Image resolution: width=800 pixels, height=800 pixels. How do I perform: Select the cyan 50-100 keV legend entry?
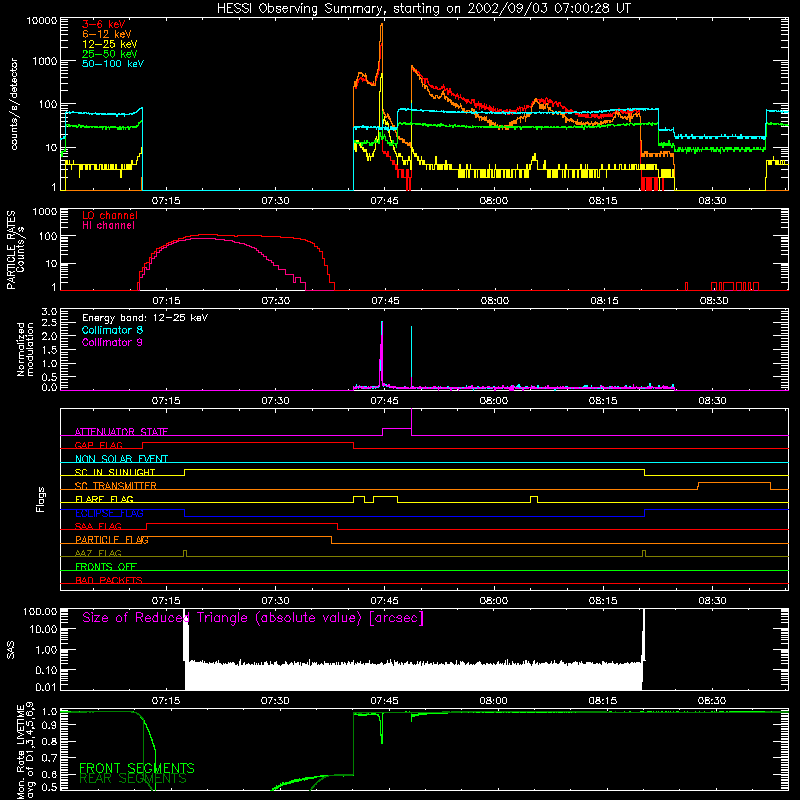pyautogui.click(x=113, y=64)
